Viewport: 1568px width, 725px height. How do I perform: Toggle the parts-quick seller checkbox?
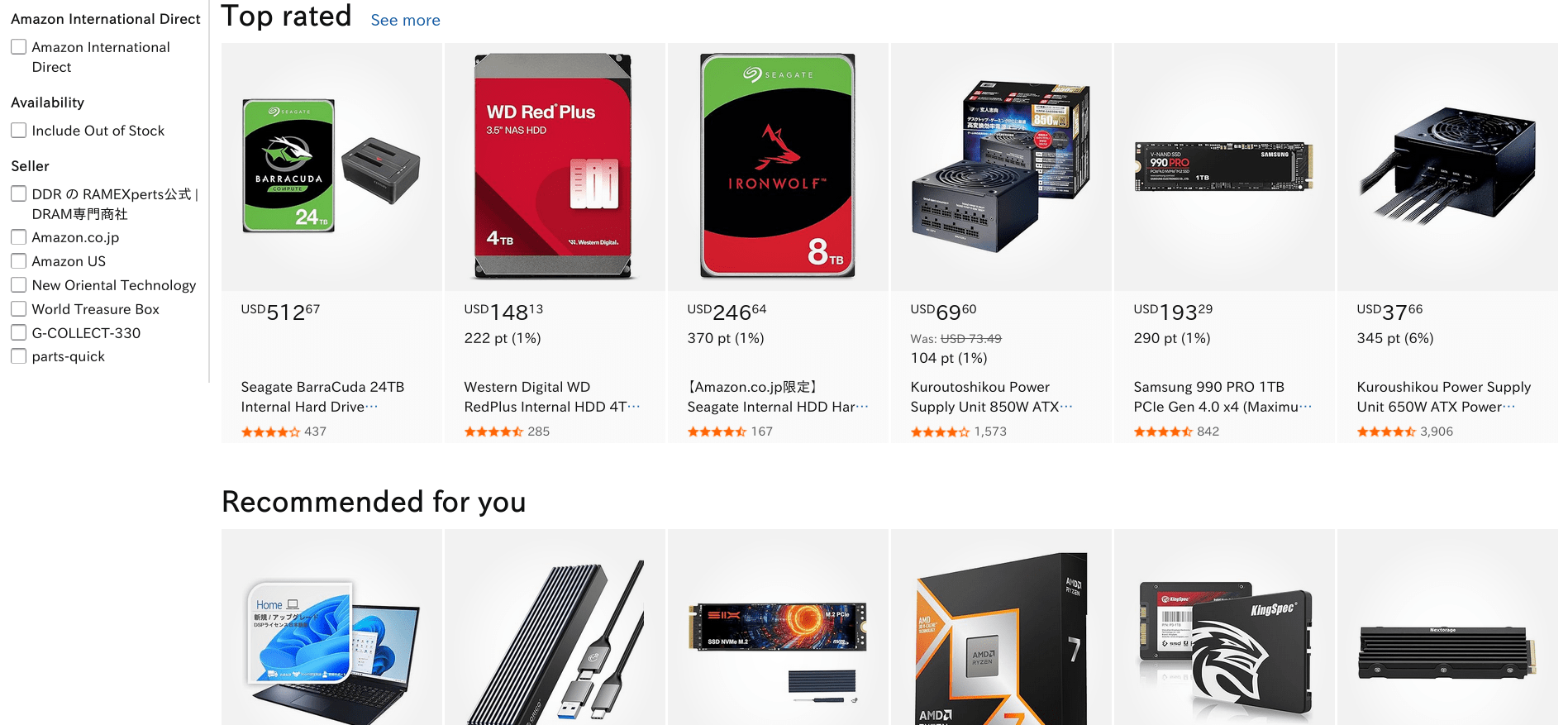pos(18,356)
